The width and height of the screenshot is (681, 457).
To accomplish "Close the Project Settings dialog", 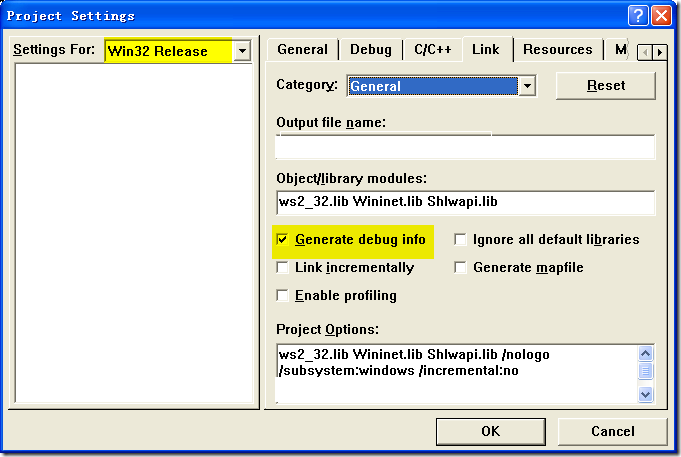I will (661, 16).
